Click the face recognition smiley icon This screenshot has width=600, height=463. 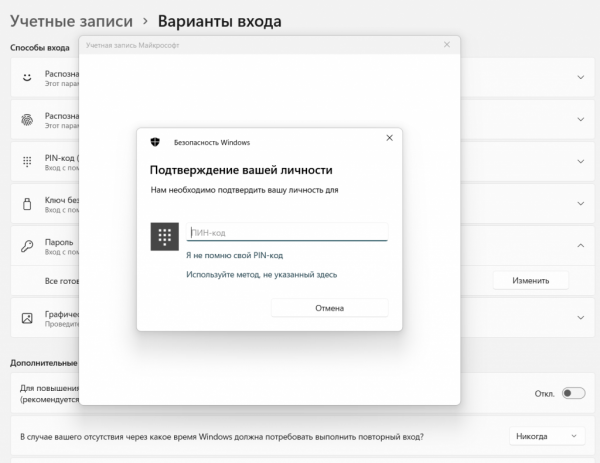(x=27, y=77)
